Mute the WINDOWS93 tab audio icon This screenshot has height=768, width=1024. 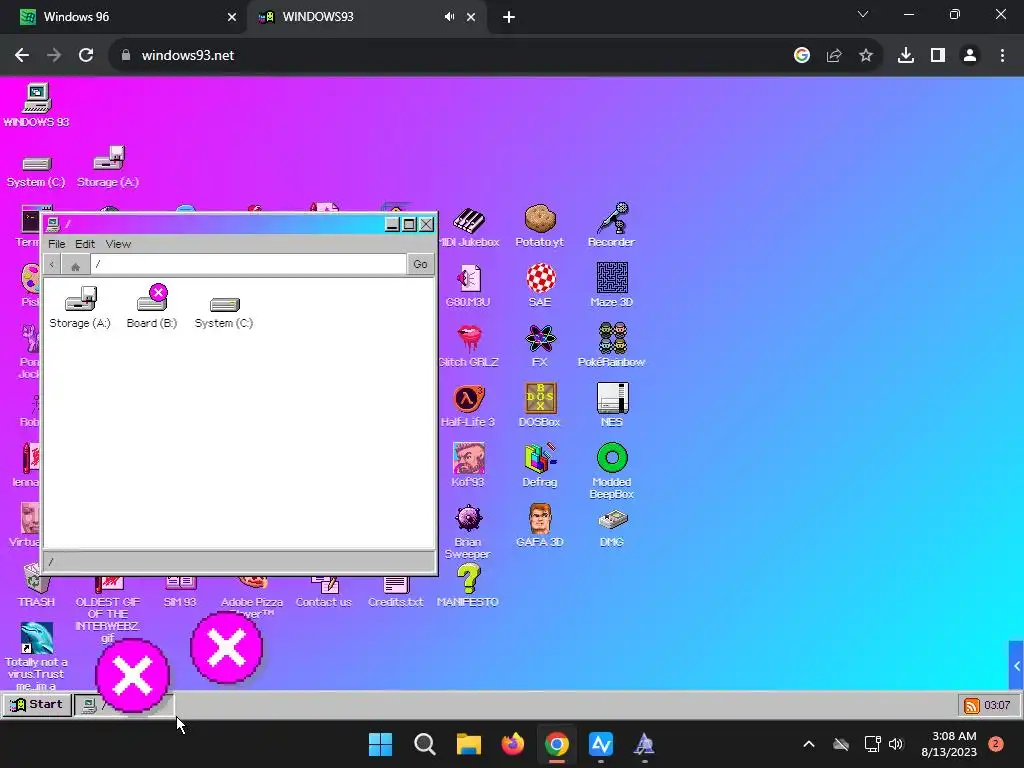449,17
